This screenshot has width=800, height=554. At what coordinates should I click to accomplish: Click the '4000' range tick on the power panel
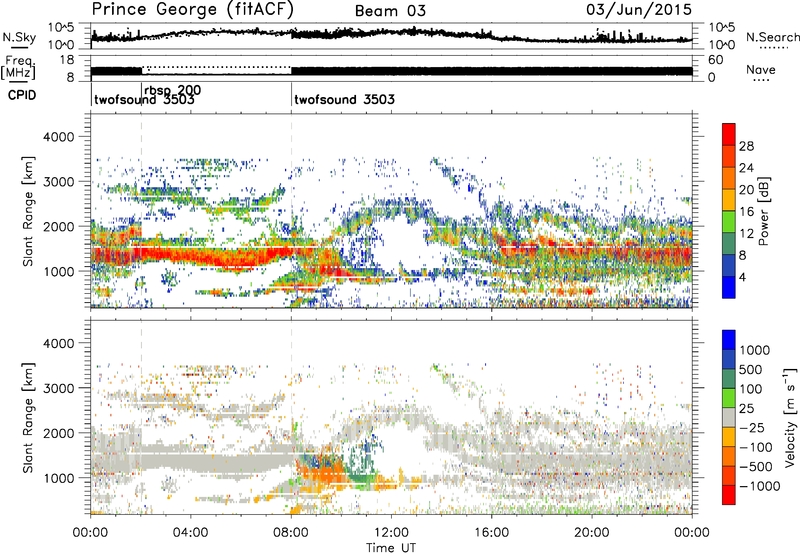(58, 137)
